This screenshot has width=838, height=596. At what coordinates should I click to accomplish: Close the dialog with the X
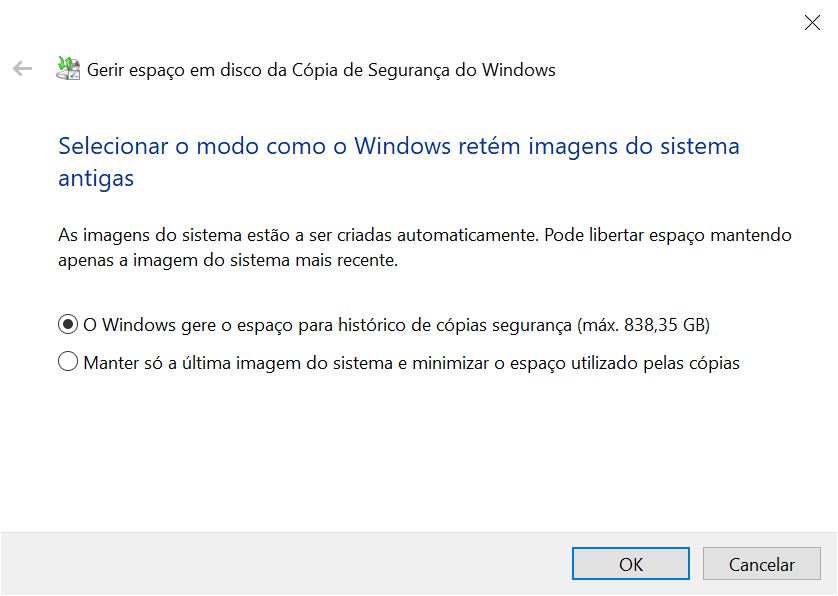pos(812,22)
